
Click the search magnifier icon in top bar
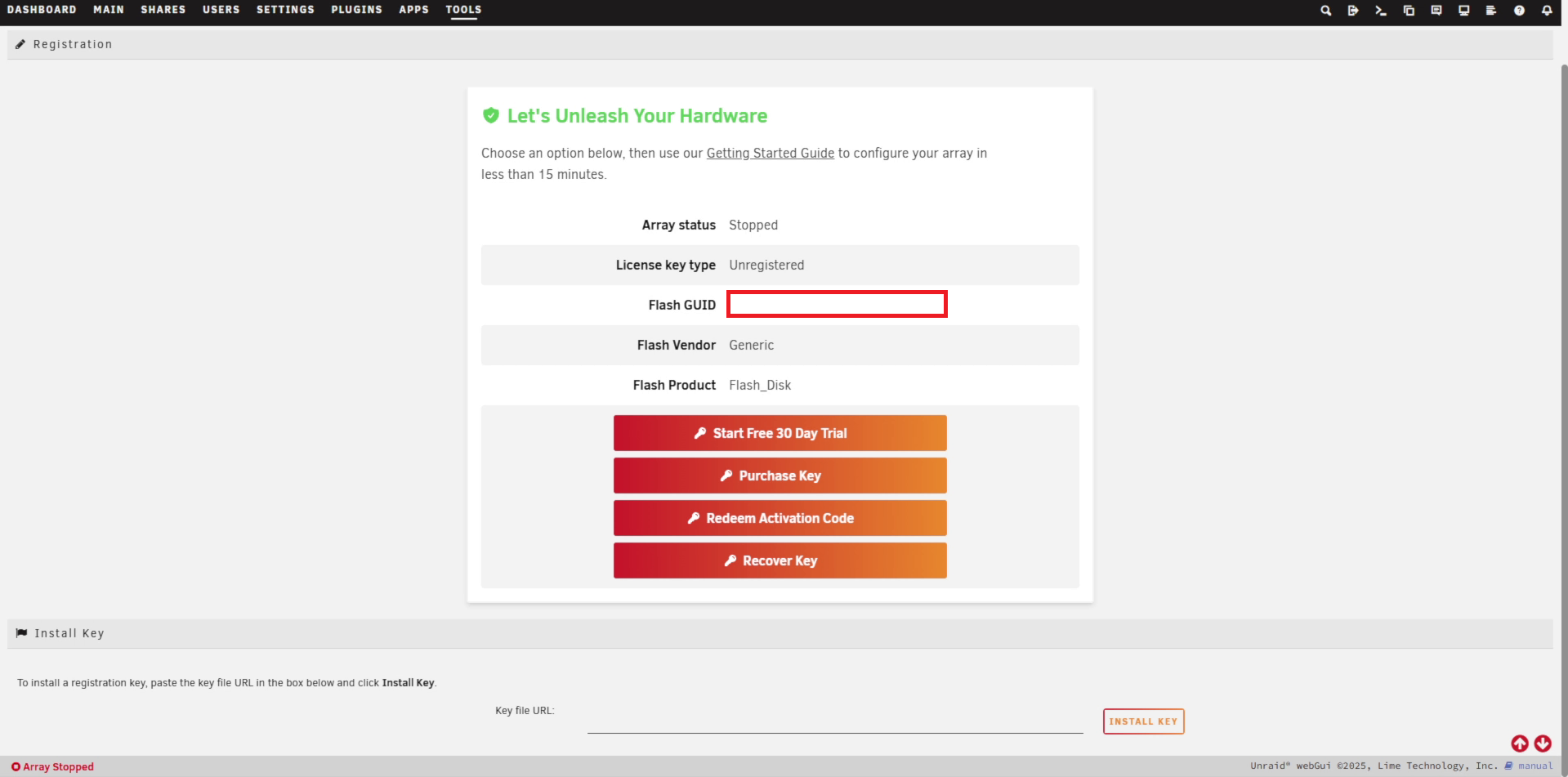point(1325,11)
